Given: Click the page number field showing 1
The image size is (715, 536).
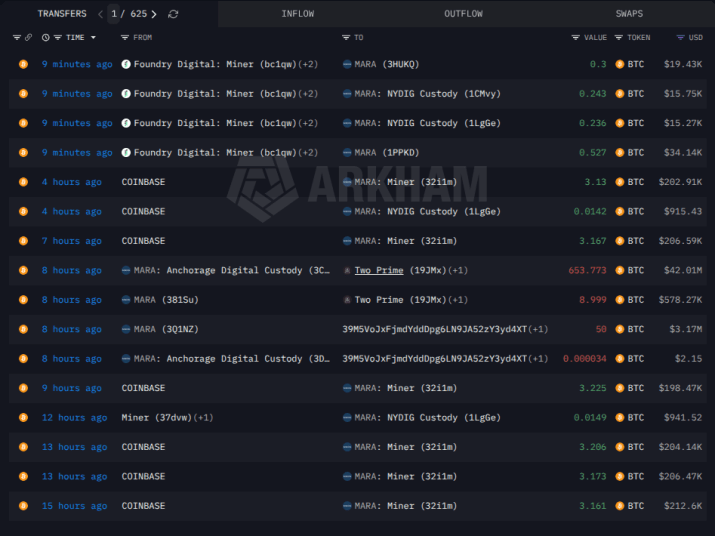Looking at the screenshot, I should (115, 14).
